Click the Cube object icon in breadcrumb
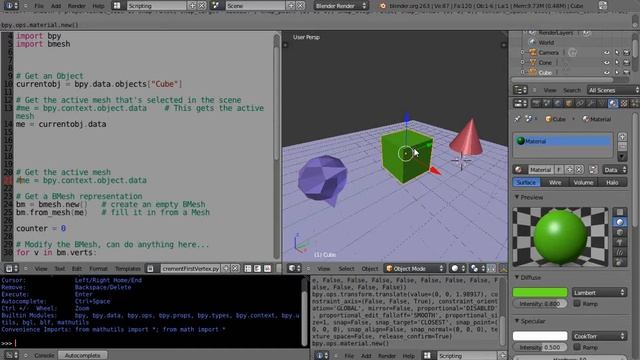The width and height of the screenshot is (640, 360). click(548, 119)
